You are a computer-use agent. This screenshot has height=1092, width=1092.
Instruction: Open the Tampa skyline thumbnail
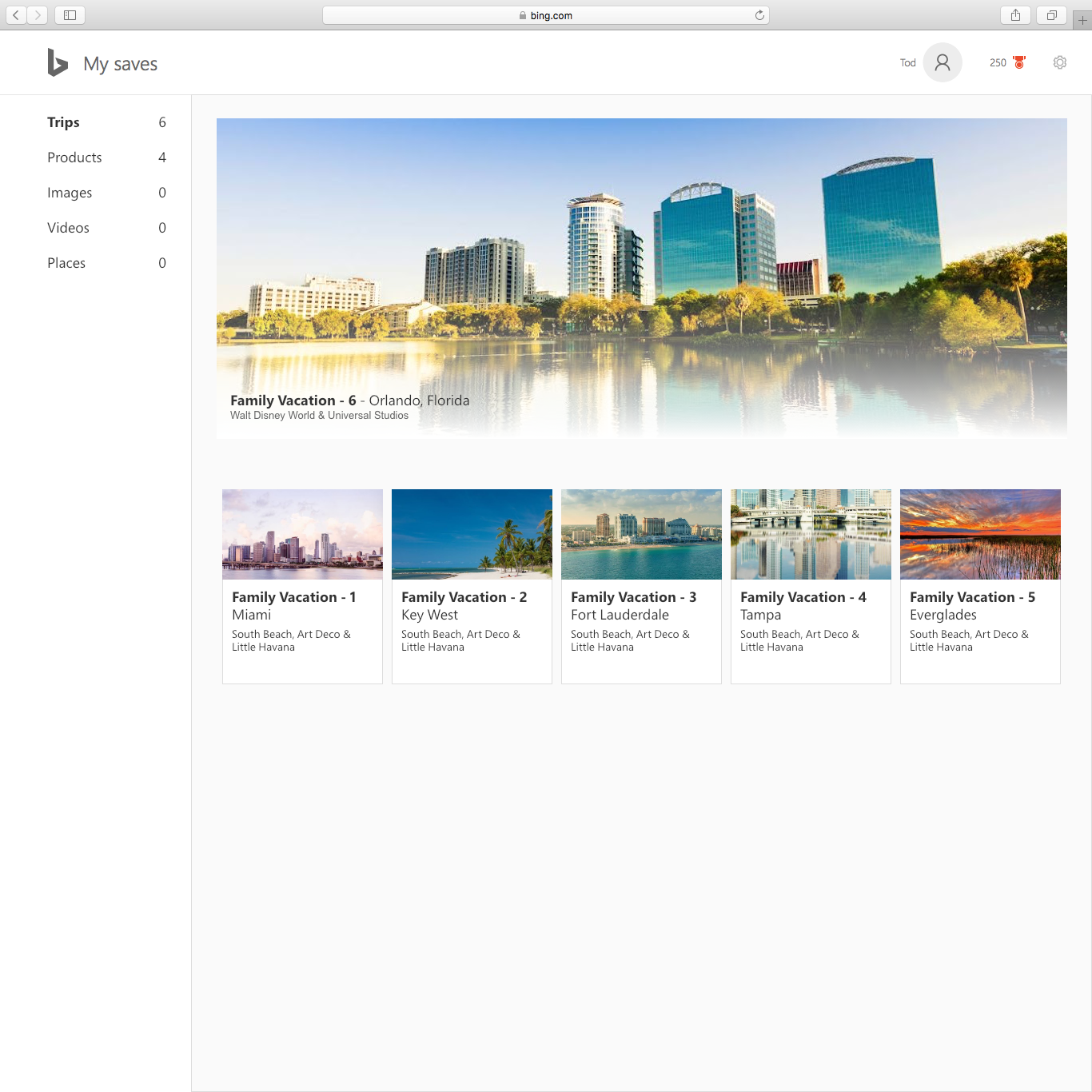[x=811, y=534]
